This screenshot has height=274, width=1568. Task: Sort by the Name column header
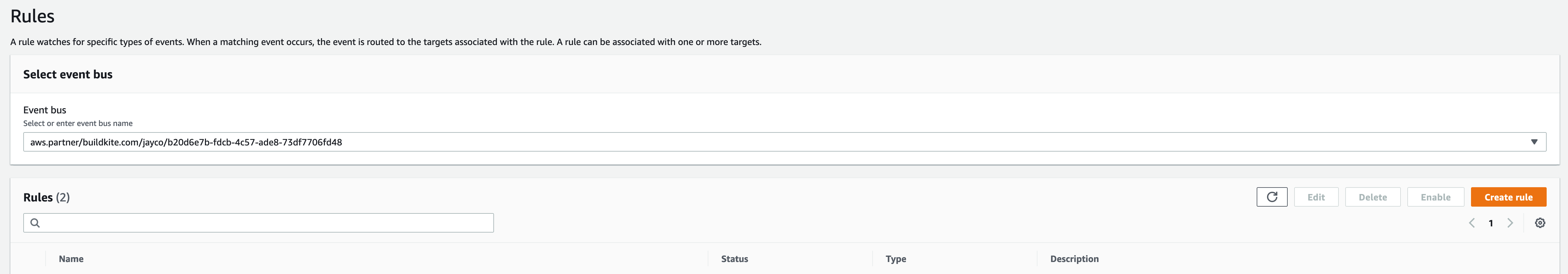pos(71,259)
